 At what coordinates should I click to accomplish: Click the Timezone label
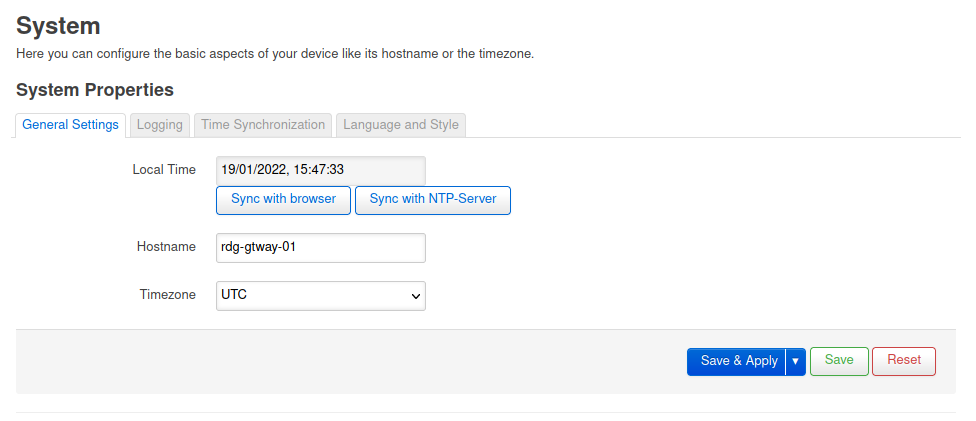click(x=167, y=295)
